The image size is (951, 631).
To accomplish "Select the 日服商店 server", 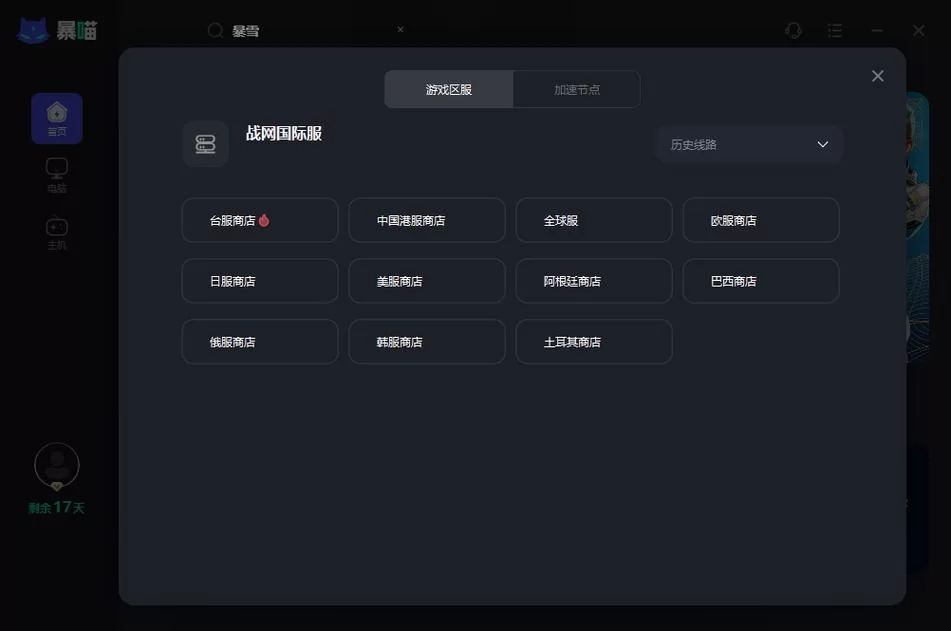I will click(x=260, y=281).
